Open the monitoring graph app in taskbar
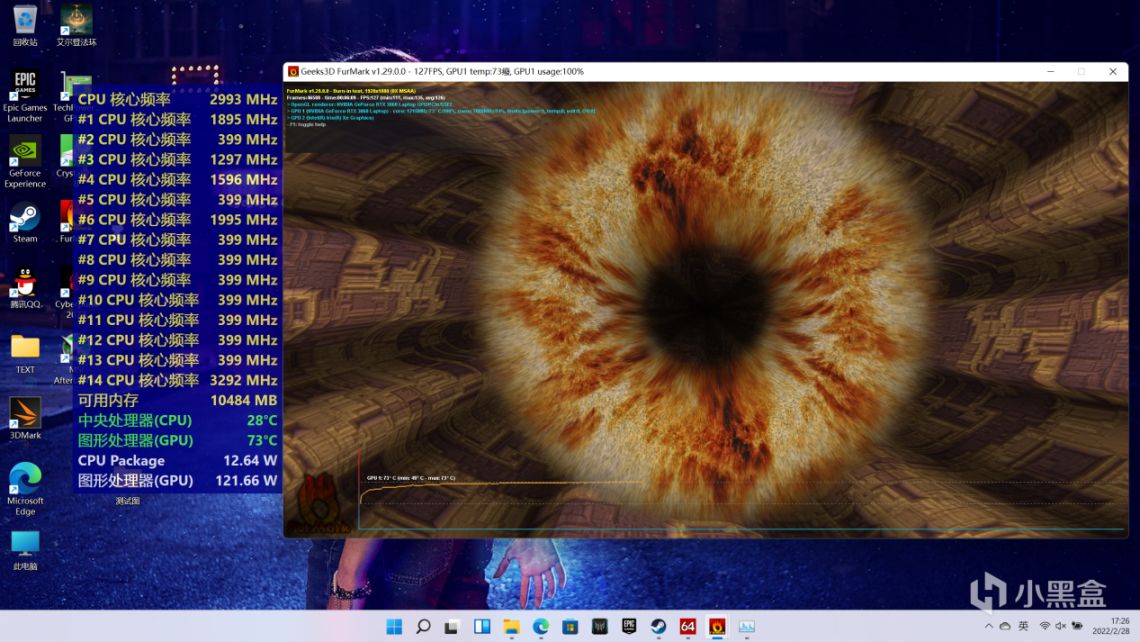 coord(747,627)
